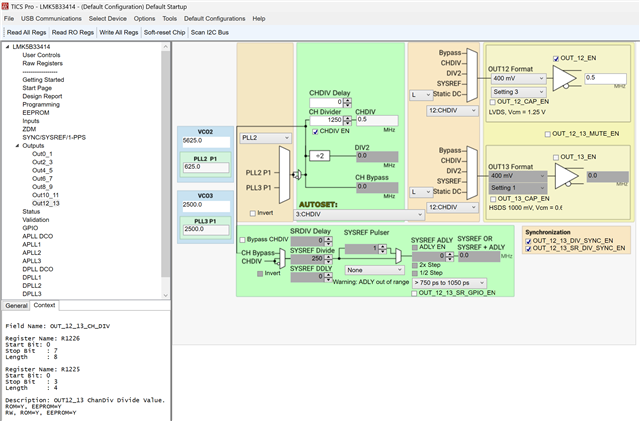Open DPLL1 tree item

[32, 278]
